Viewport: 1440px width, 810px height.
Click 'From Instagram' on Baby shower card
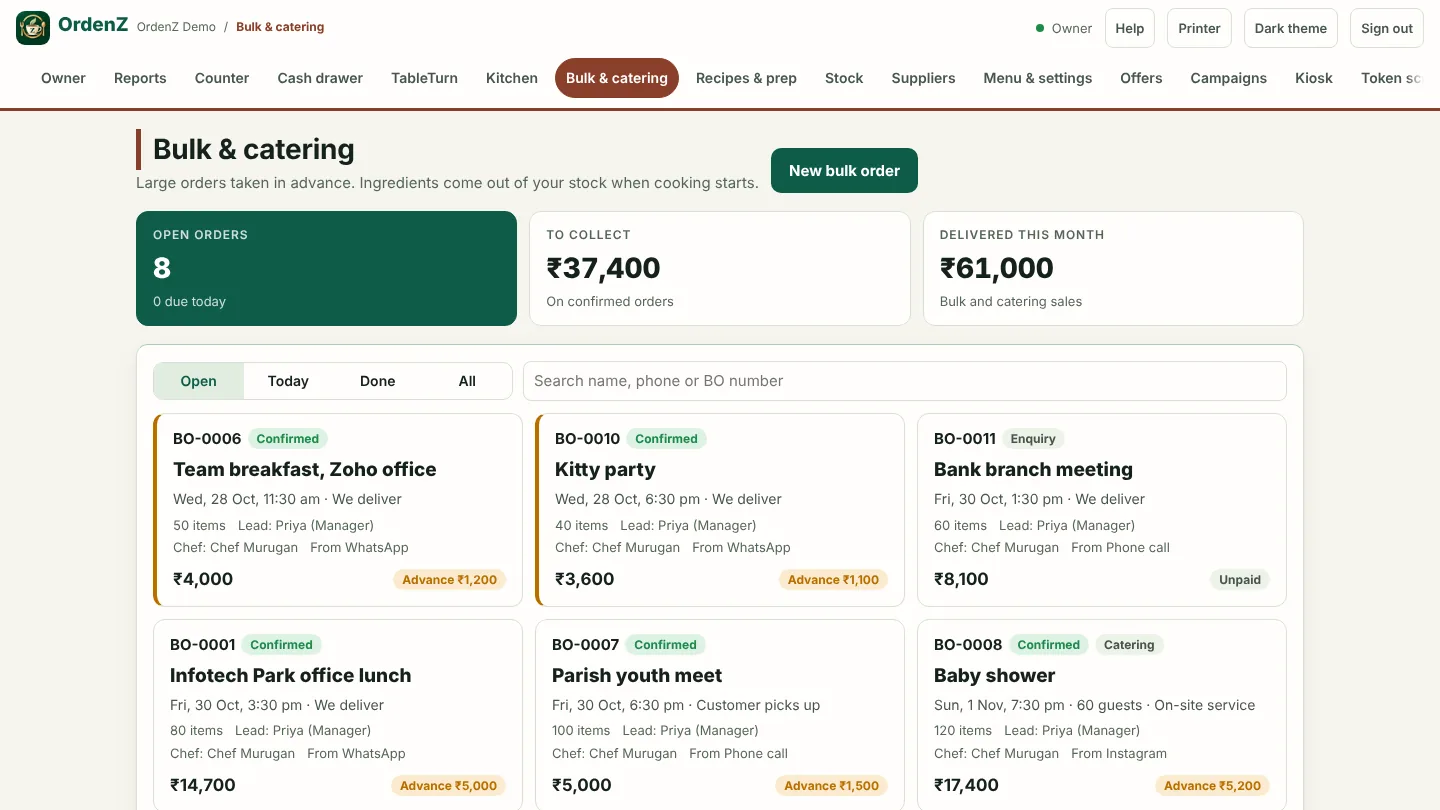pos(1119,754)
